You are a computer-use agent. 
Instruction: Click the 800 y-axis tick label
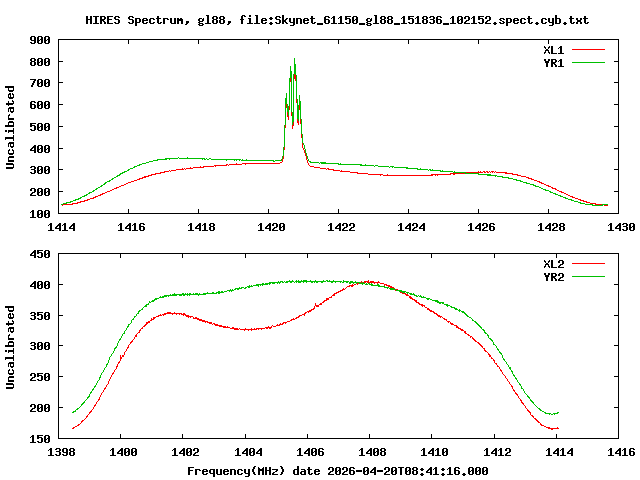click(x=40, y=62)
